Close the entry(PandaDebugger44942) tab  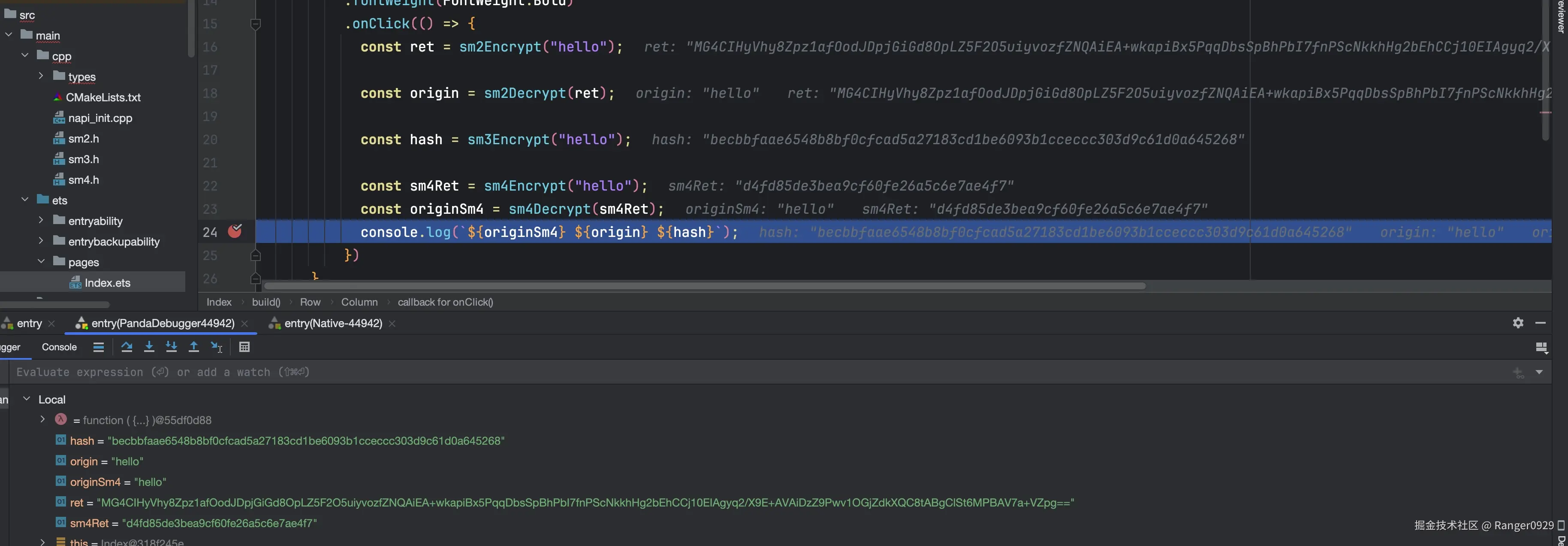coord(245,324)
